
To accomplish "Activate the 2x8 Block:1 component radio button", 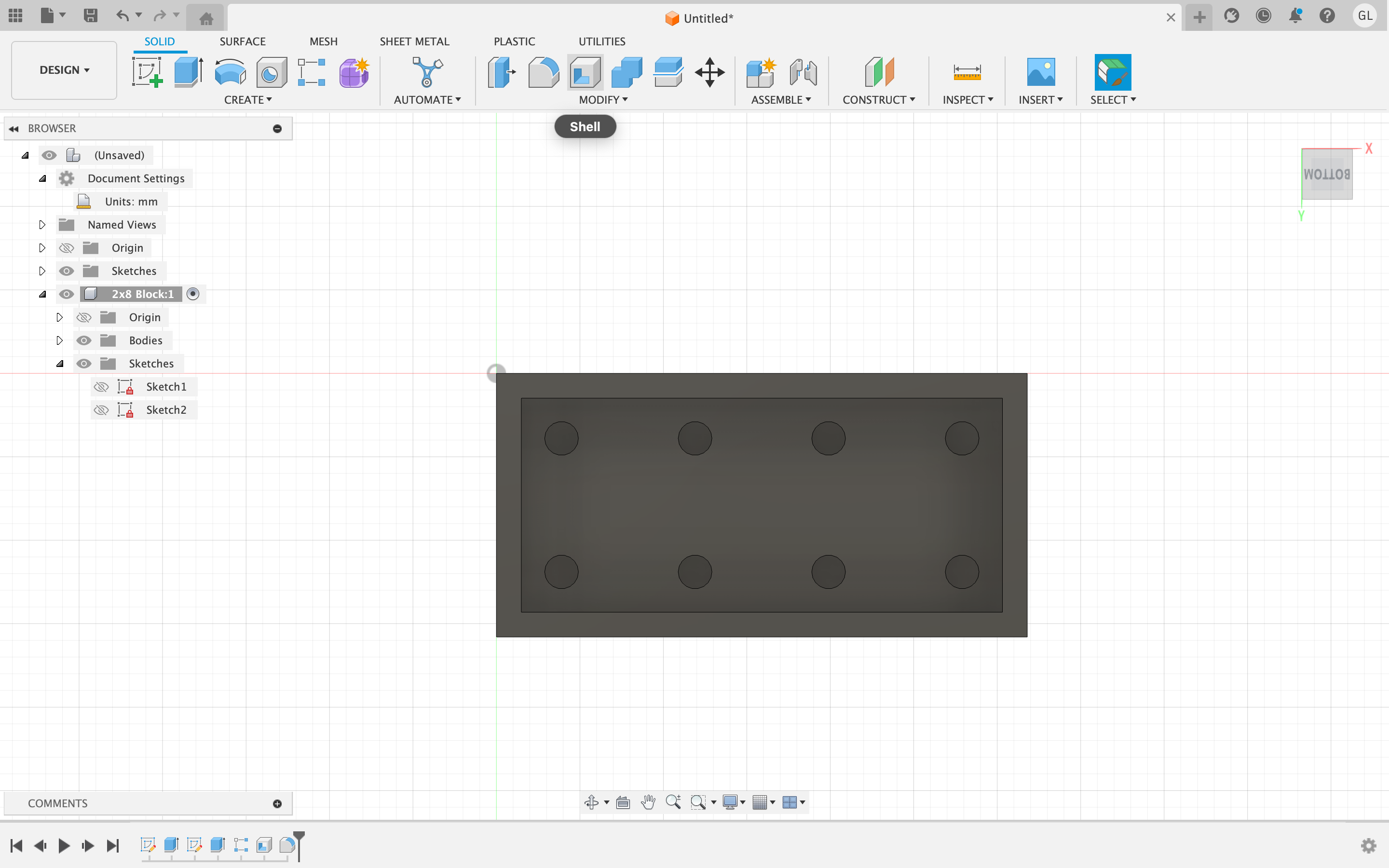I will pos(193,294).
